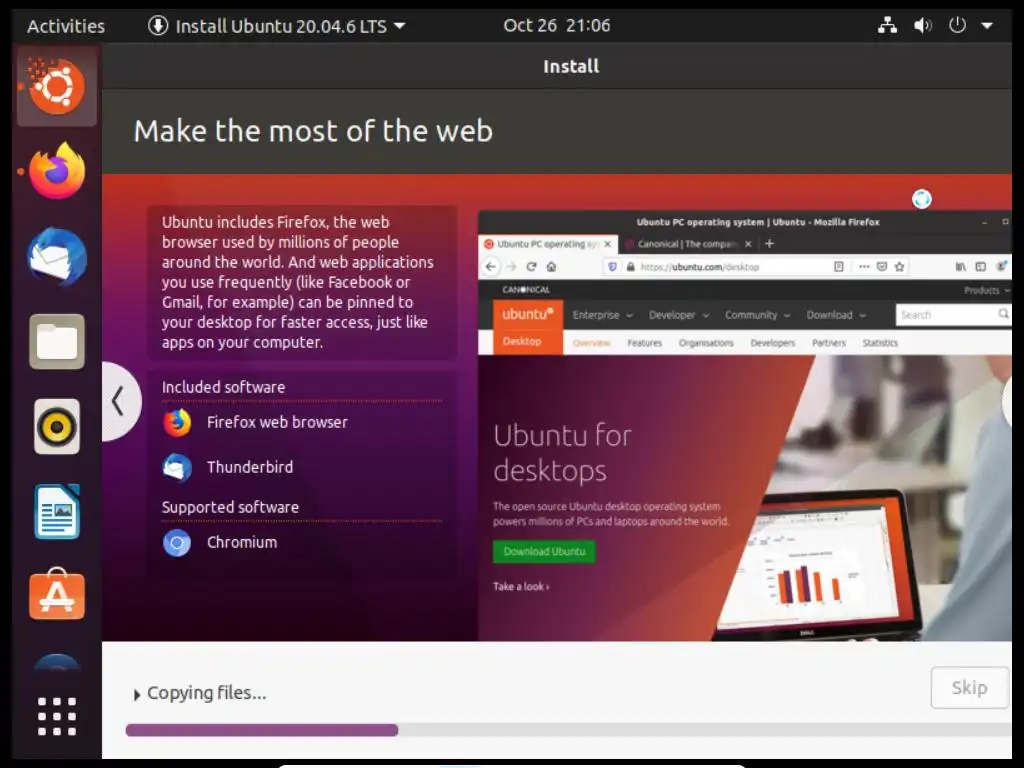
Task: Click the reload icon in slide browser
Action: tap(532, 266)
